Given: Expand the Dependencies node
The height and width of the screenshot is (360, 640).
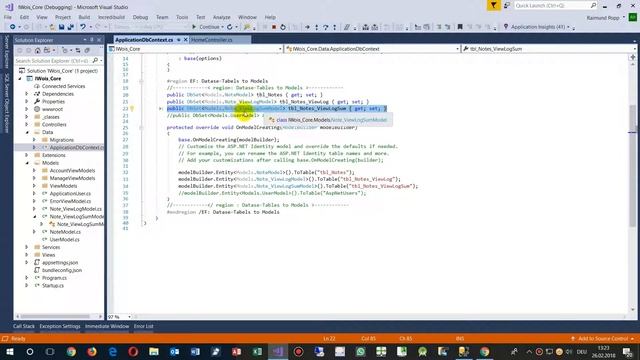Looking at the screenshot, I should pos(27,94).
